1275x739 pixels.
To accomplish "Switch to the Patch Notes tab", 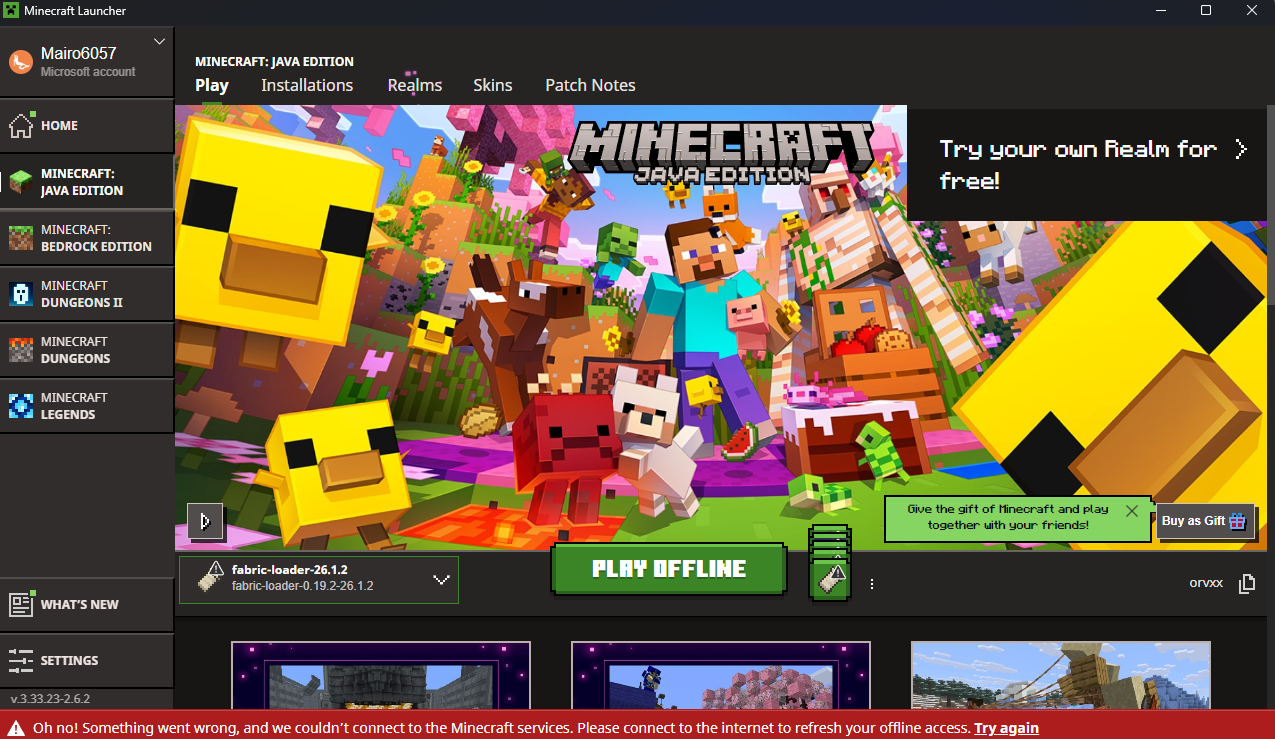I will click(x=590, y=85).
